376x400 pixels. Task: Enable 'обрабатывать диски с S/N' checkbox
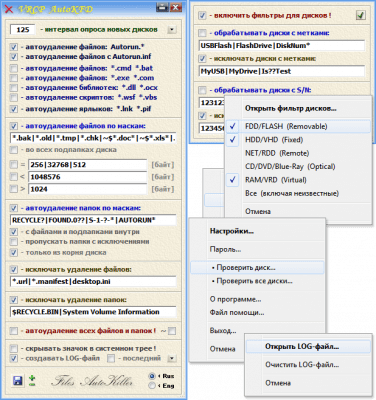(202, 90)
